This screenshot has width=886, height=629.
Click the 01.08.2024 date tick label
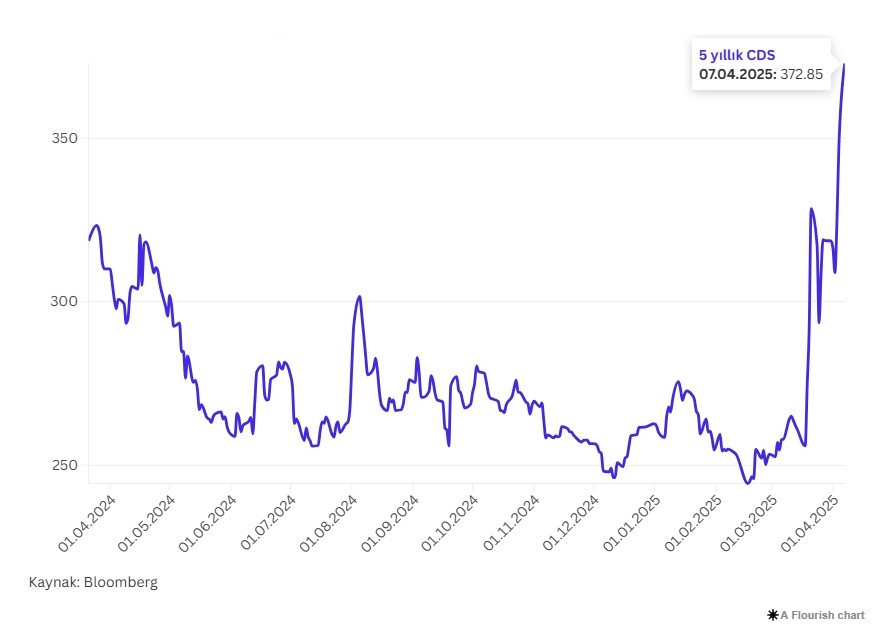point(330,521)
